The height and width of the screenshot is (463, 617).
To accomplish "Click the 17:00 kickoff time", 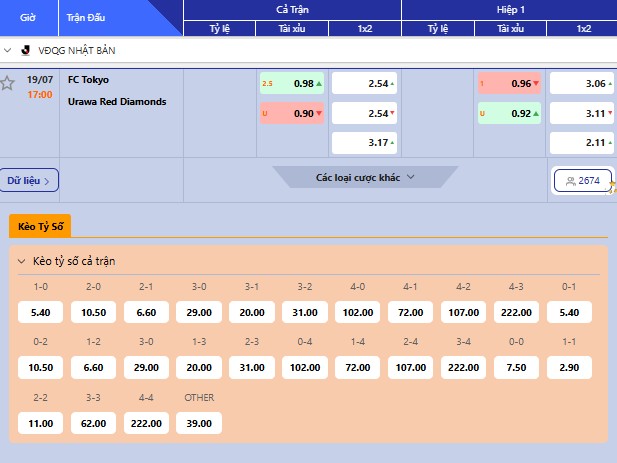I will (40, 95).
